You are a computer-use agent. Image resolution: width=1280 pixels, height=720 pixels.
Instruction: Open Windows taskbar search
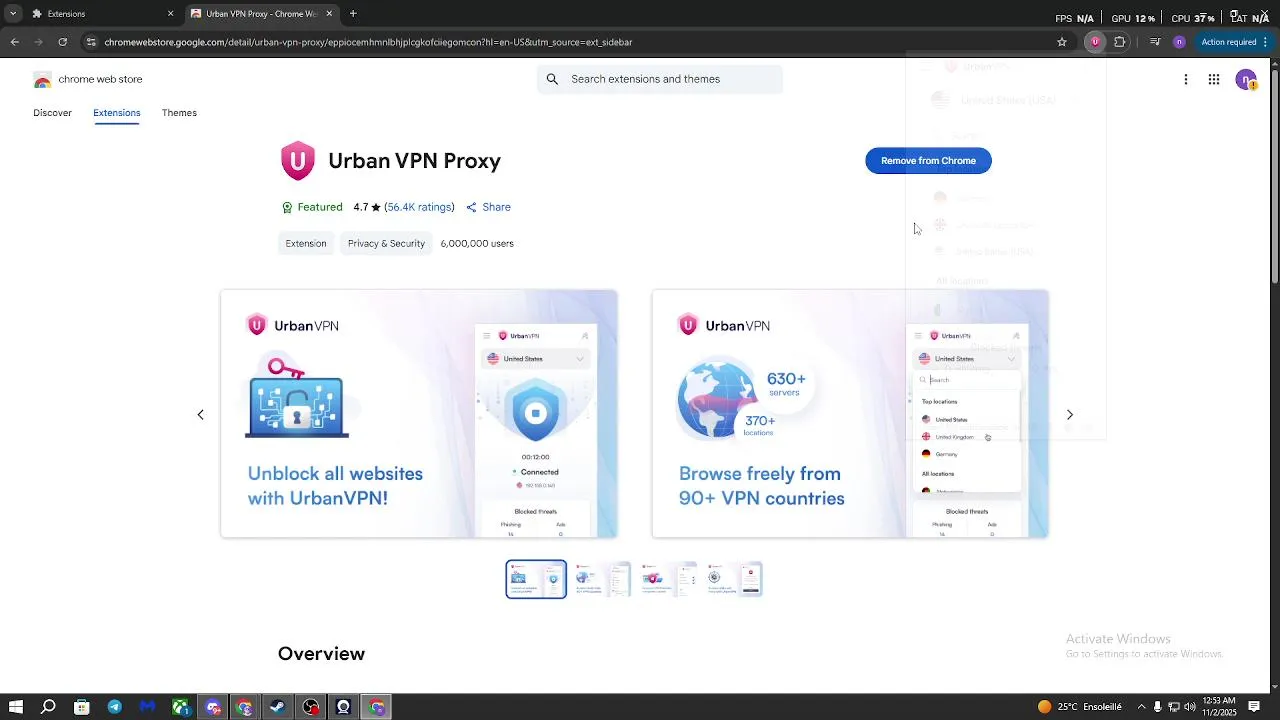pyautogui.click(x=48, y=707)
